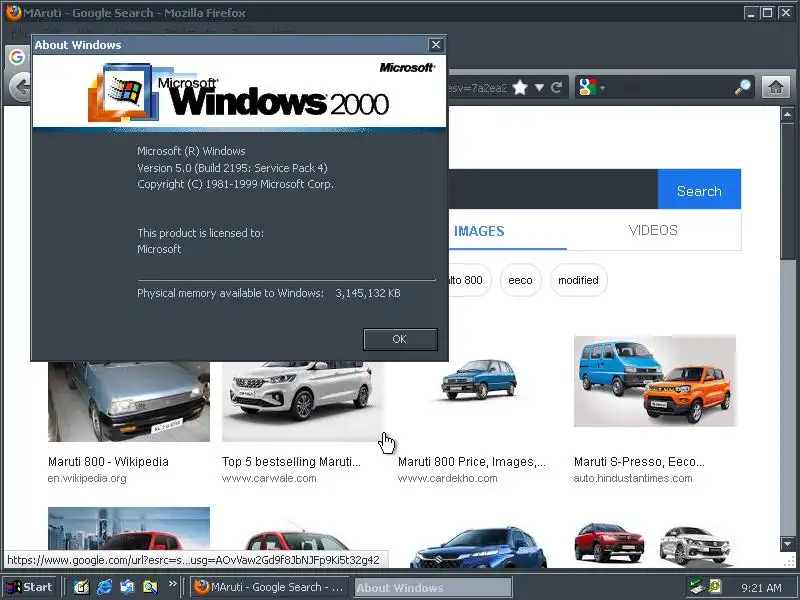Click the network tray icon
Screen dimensions: 800x600
coord(696,587)
